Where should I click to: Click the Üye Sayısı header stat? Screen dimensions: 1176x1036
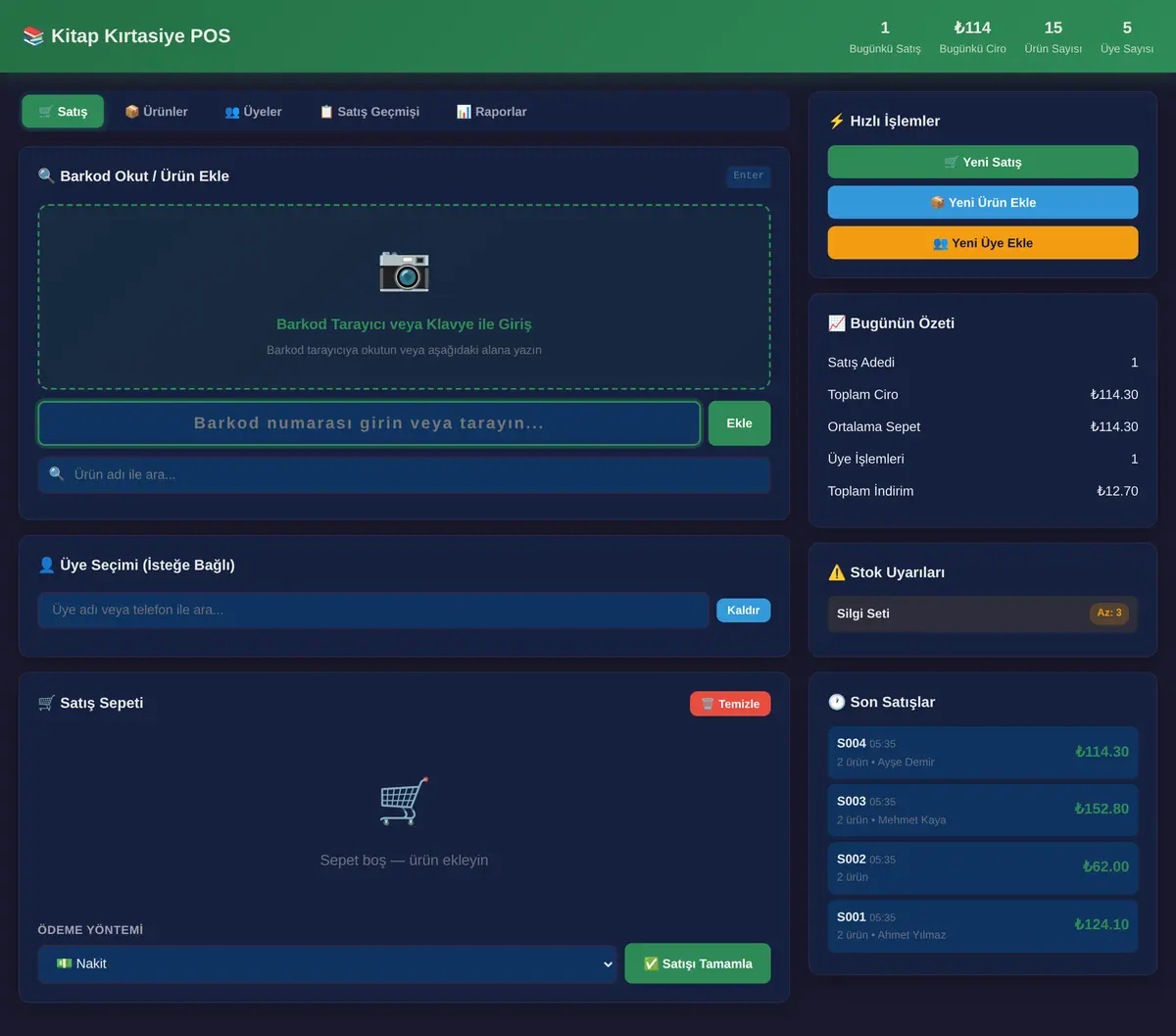[1127, 37]
